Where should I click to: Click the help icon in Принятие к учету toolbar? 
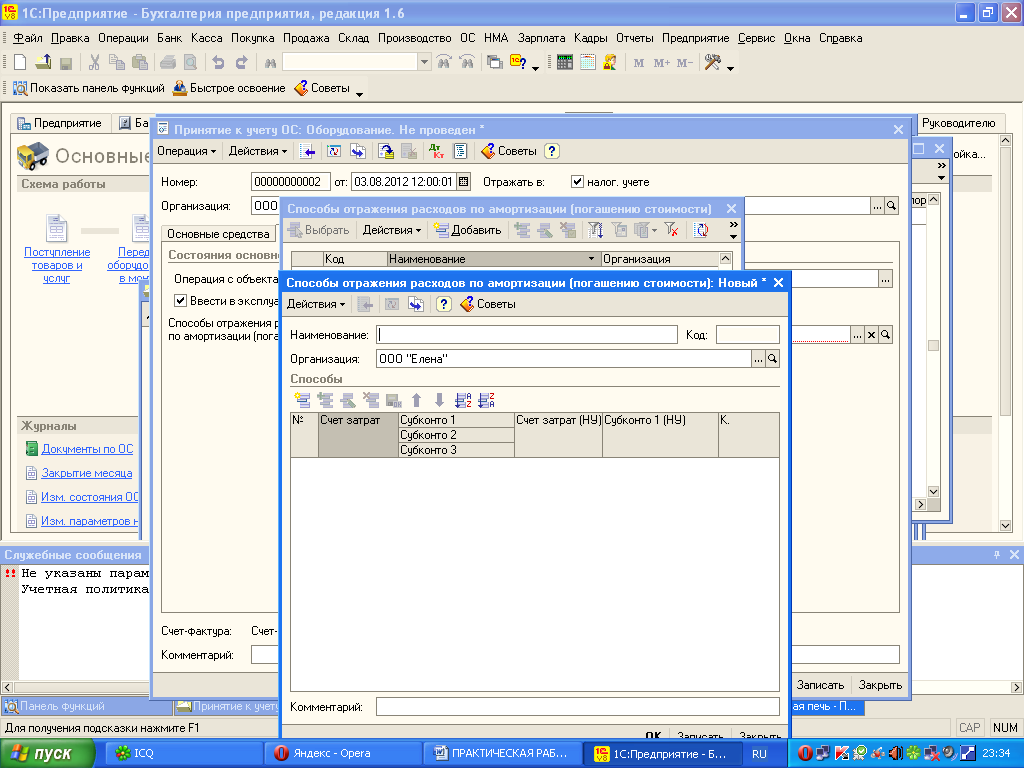pyautogui.click(x=552, y=152)
